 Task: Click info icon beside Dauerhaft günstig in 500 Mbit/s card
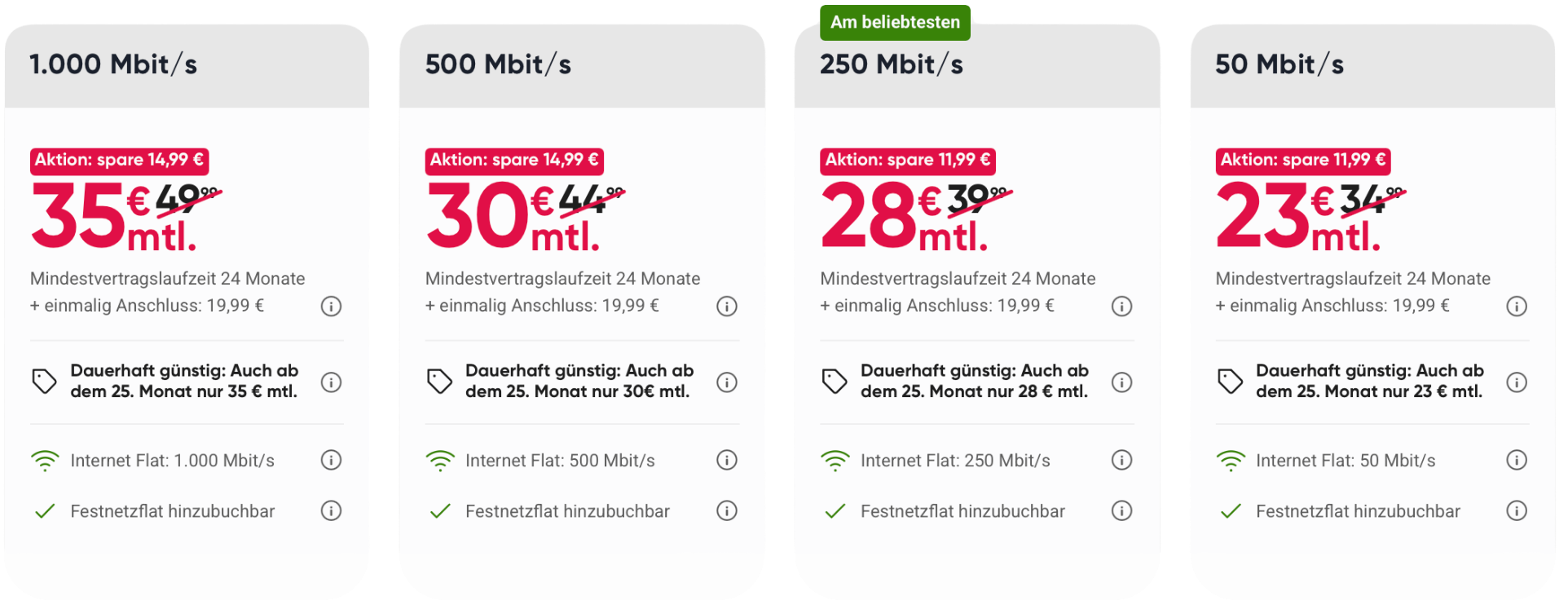(x=727, y=382)
